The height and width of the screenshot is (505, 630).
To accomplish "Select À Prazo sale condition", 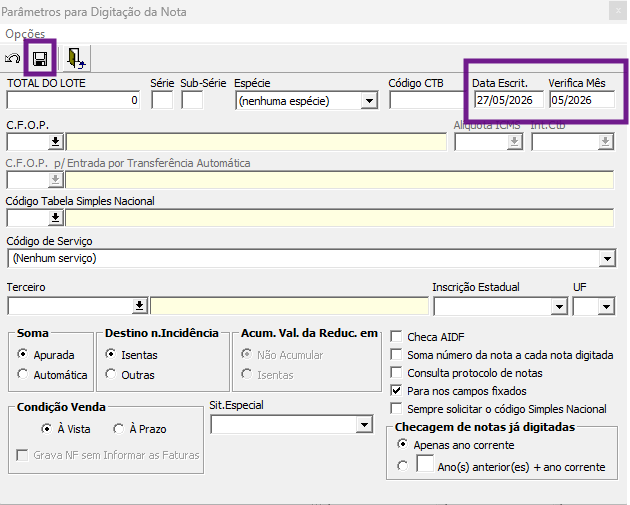I will tap(119, 429).
